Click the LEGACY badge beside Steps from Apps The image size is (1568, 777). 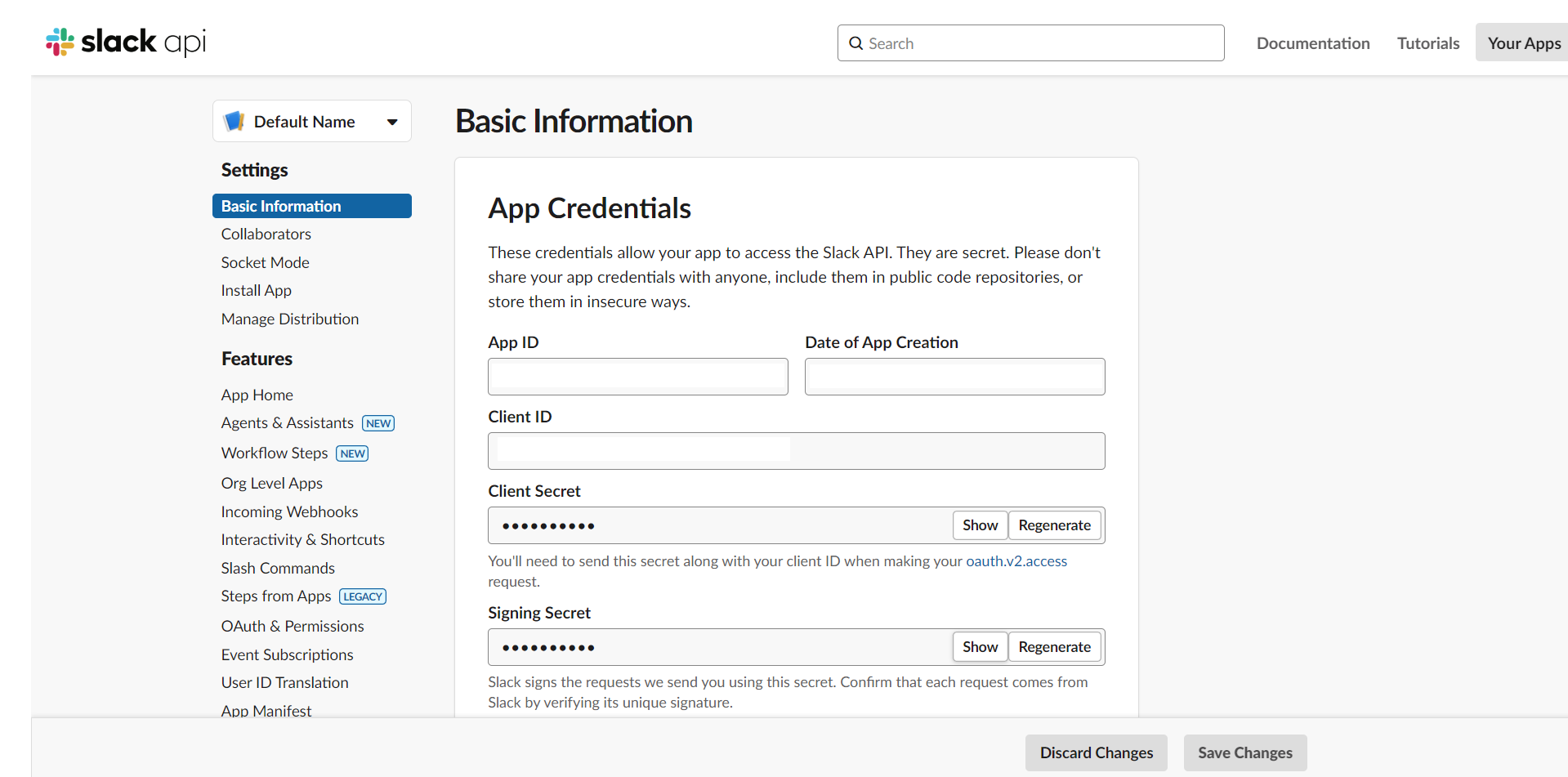pyautogui.click(x=362, y=596)
